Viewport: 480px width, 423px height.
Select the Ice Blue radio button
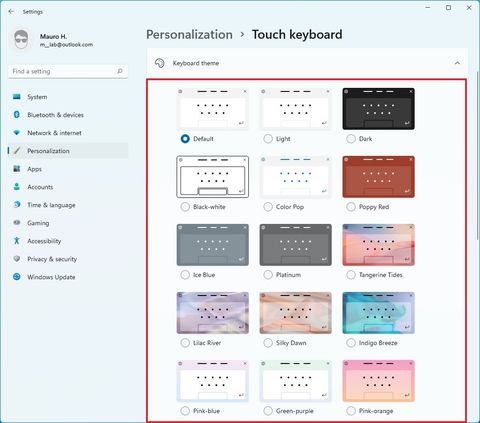(185, 275)
